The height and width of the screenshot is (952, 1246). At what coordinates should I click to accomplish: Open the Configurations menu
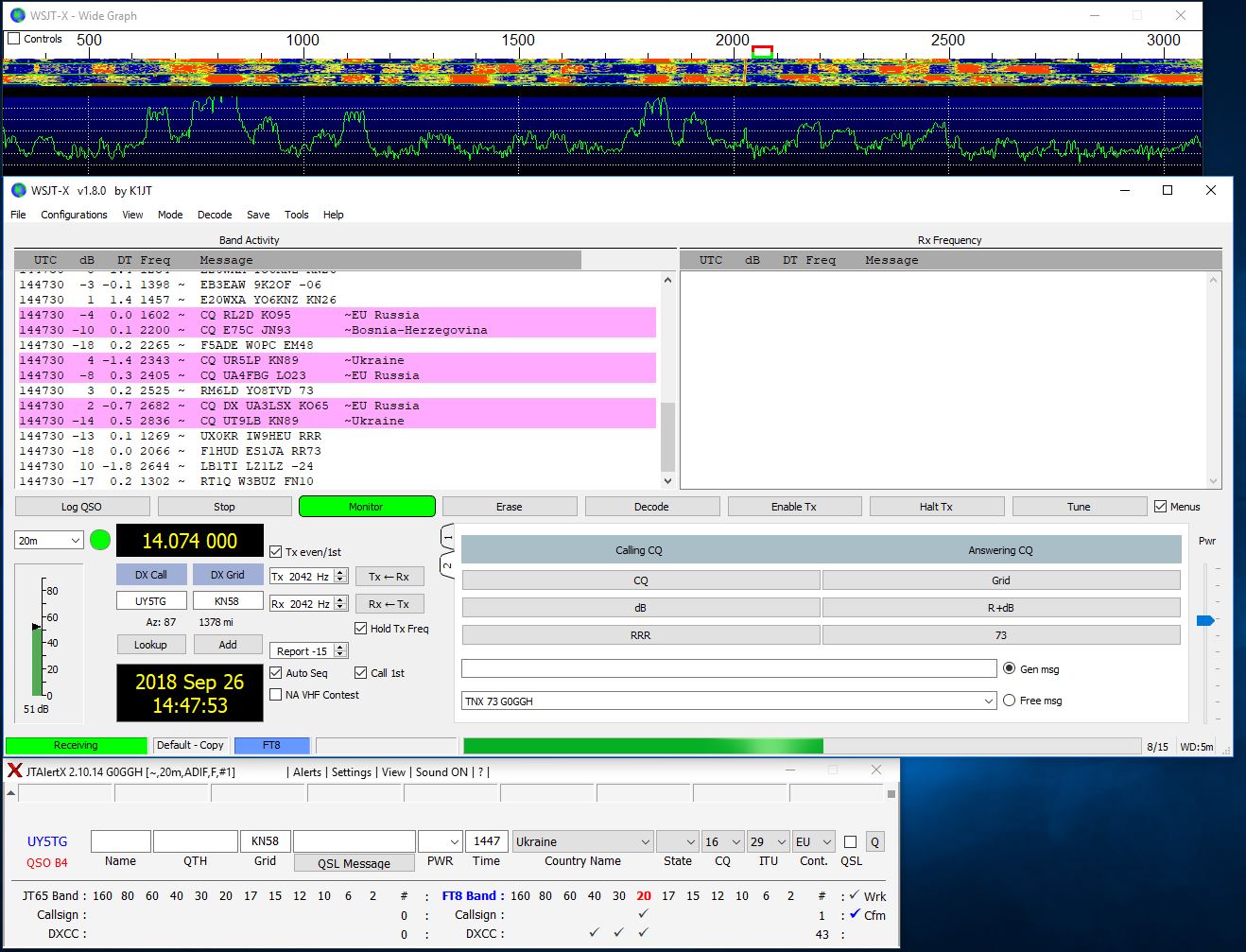click(74, 215)
